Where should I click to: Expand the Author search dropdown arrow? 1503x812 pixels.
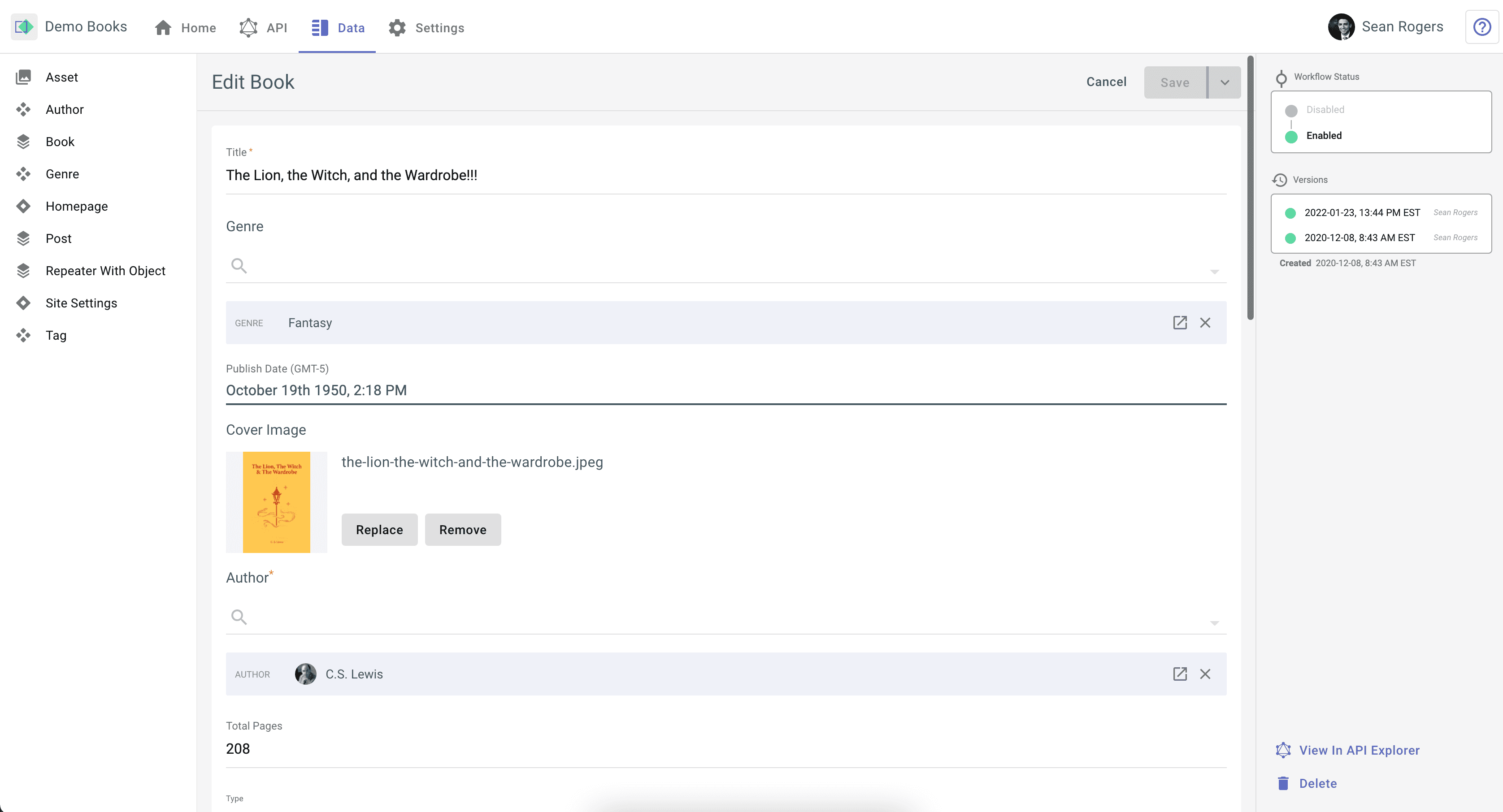1214,623
